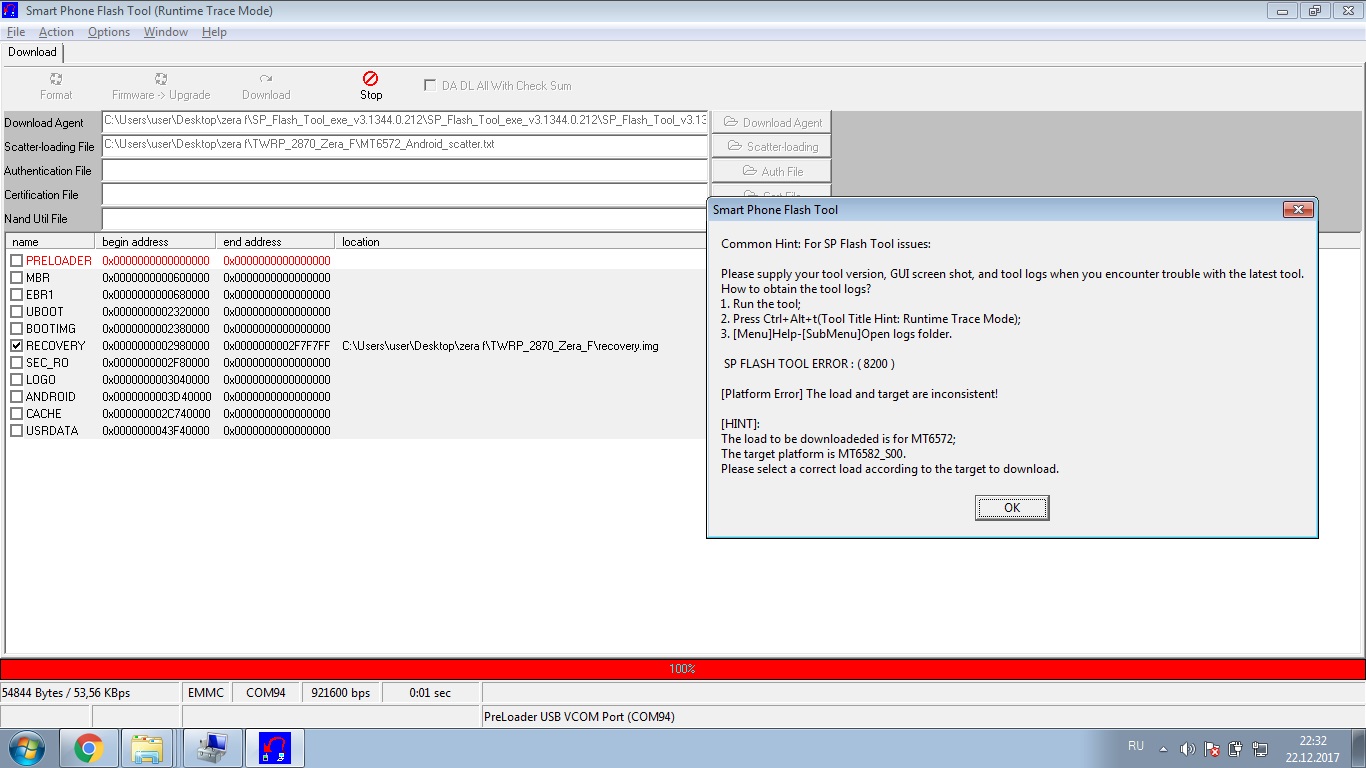Screen dimensions: 1366x768
Task: Click the Download Agent path field
Action: [405, 122]
